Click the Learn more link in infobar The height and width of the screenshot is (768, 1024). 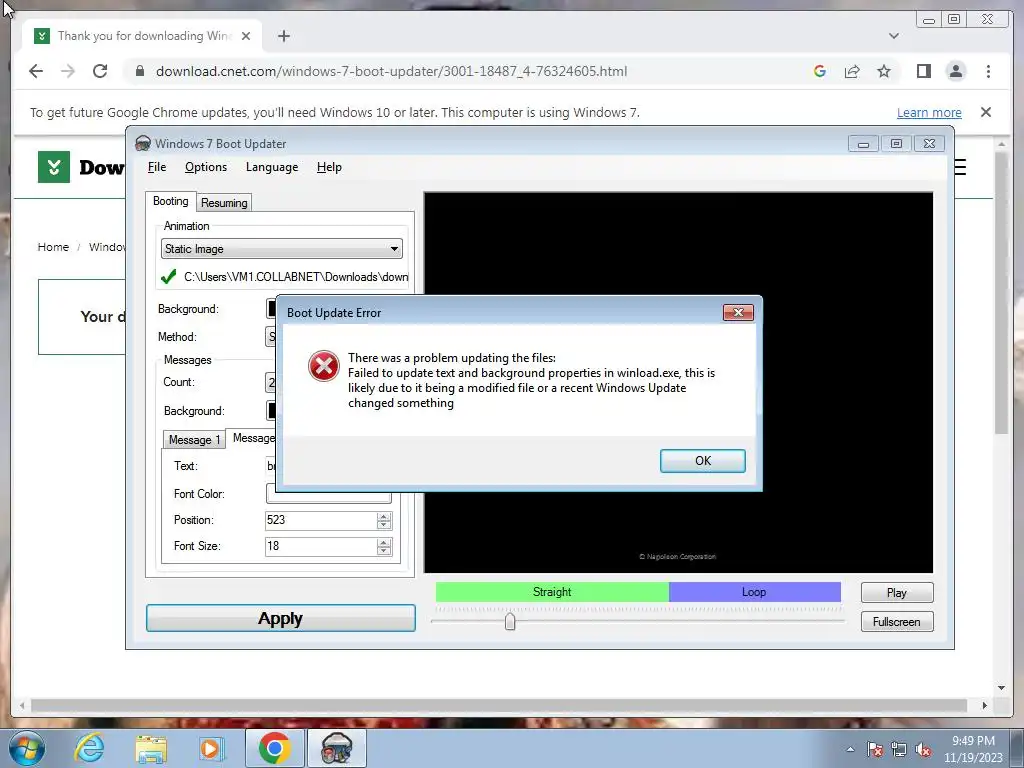coord(929,112)
